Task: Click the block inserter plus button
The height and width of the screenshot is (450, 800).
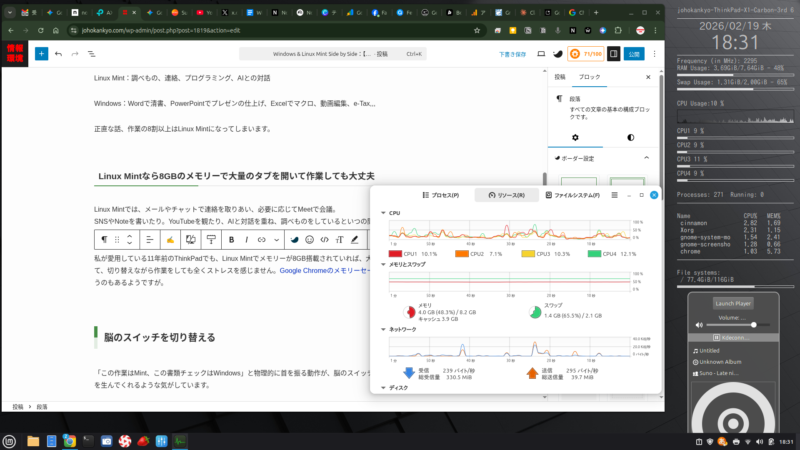Action: coord(41,53)
